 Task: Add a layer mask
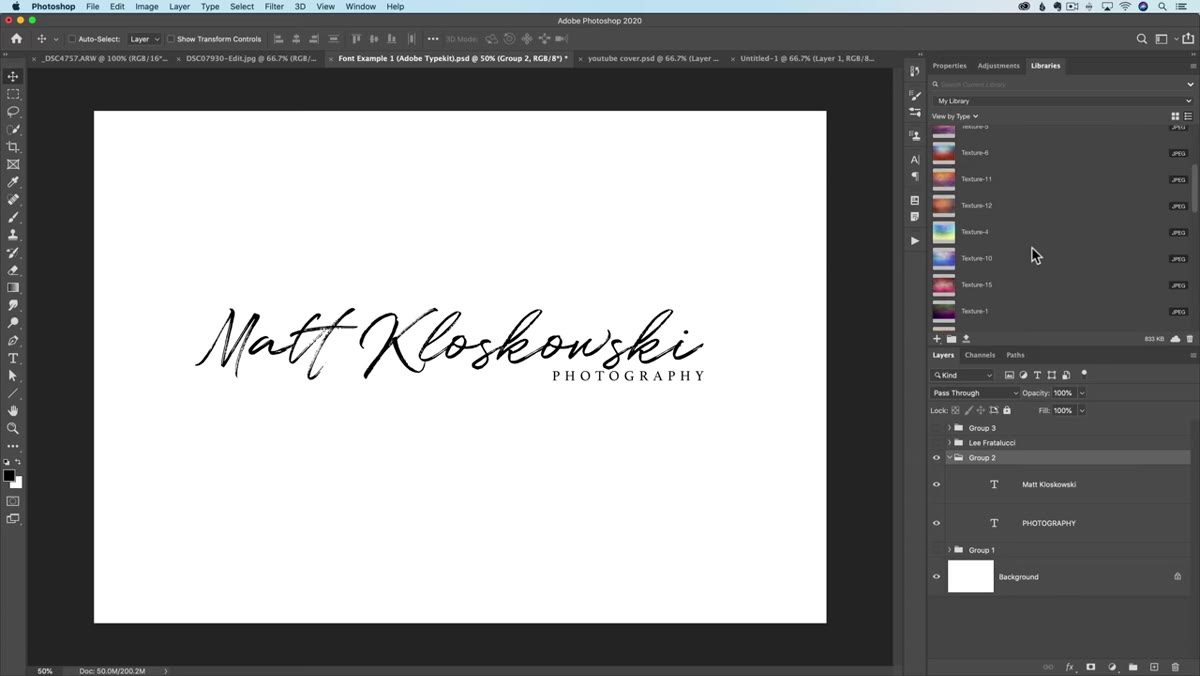click(x=1091, y=667)
